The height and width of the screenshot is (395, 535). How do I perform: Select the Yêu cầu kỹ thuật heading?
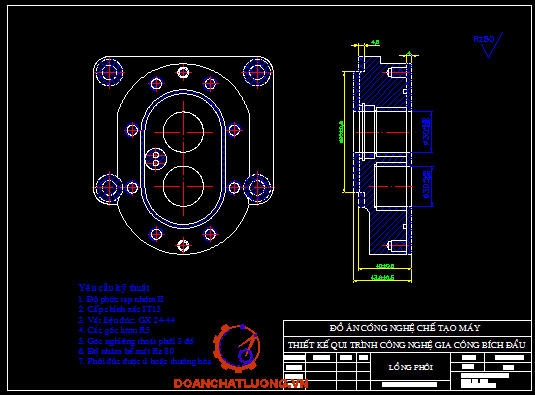[x=114, y=288]
